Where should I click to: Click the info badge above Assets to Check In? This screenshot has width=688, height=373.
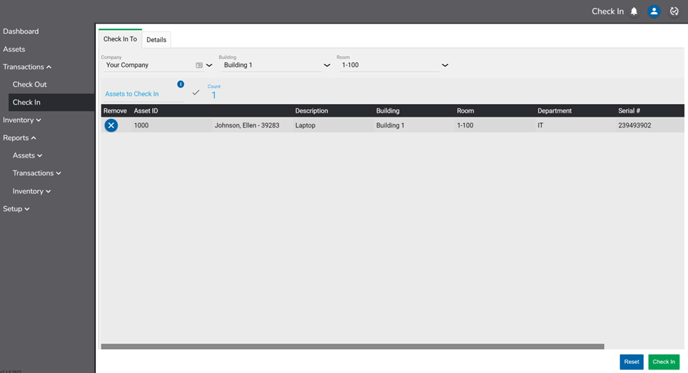click(180, 84)
